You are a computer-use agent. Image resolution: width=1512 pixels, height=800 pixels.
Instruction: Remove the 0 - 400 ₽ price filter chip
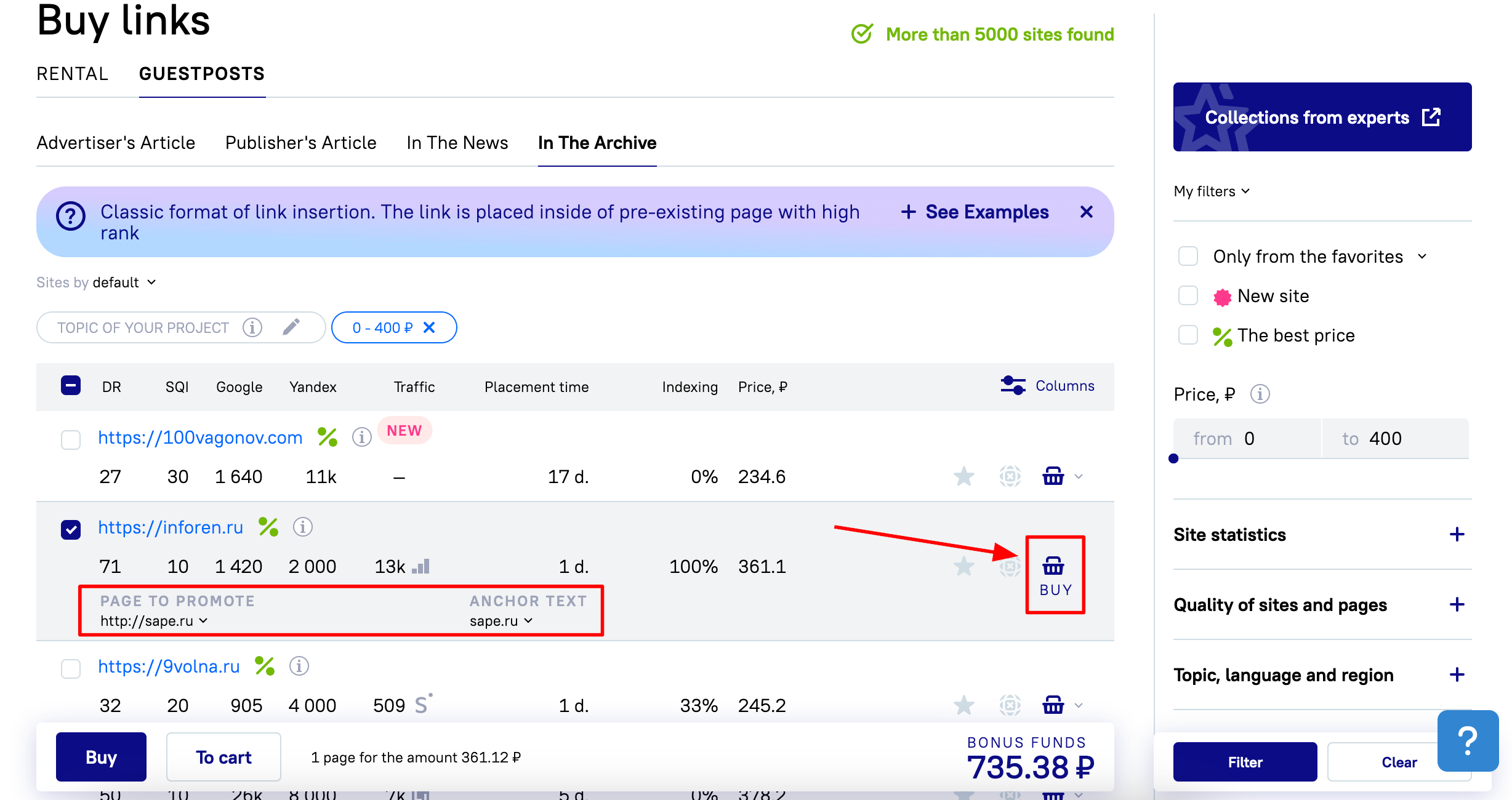(429, 327)
